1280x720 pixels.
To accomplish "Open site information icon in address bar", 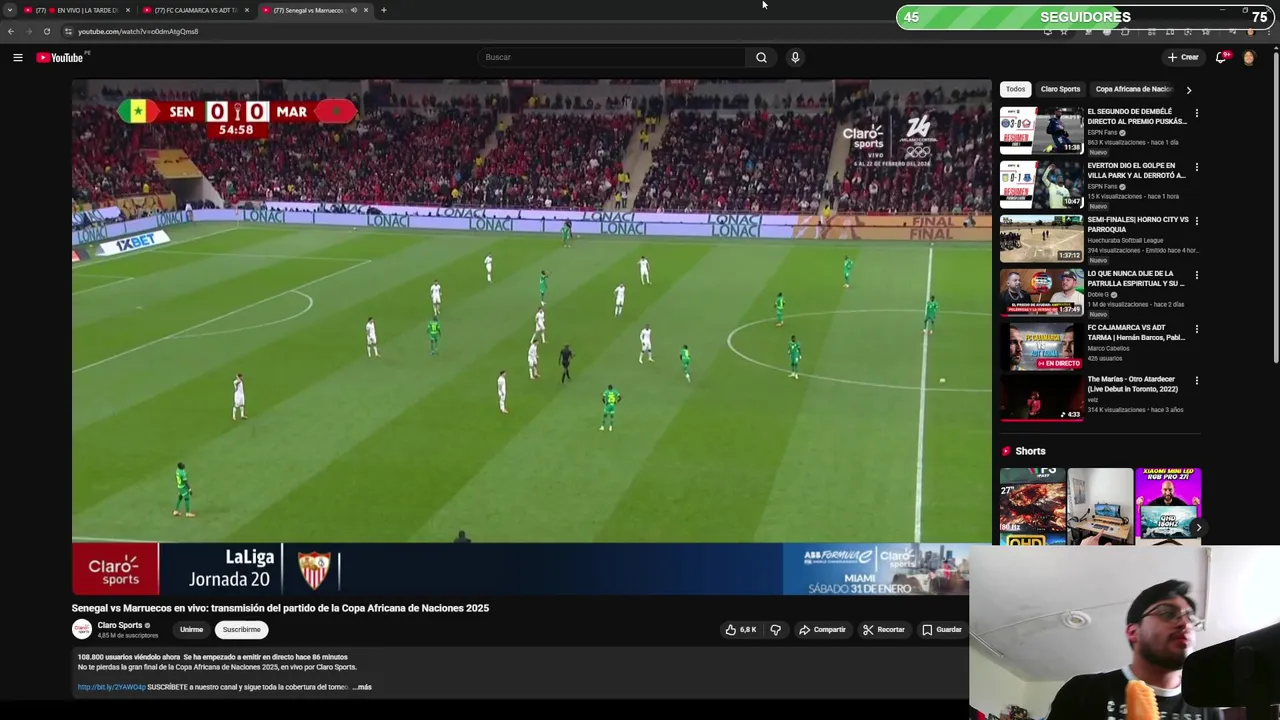I will click(68, 31).
